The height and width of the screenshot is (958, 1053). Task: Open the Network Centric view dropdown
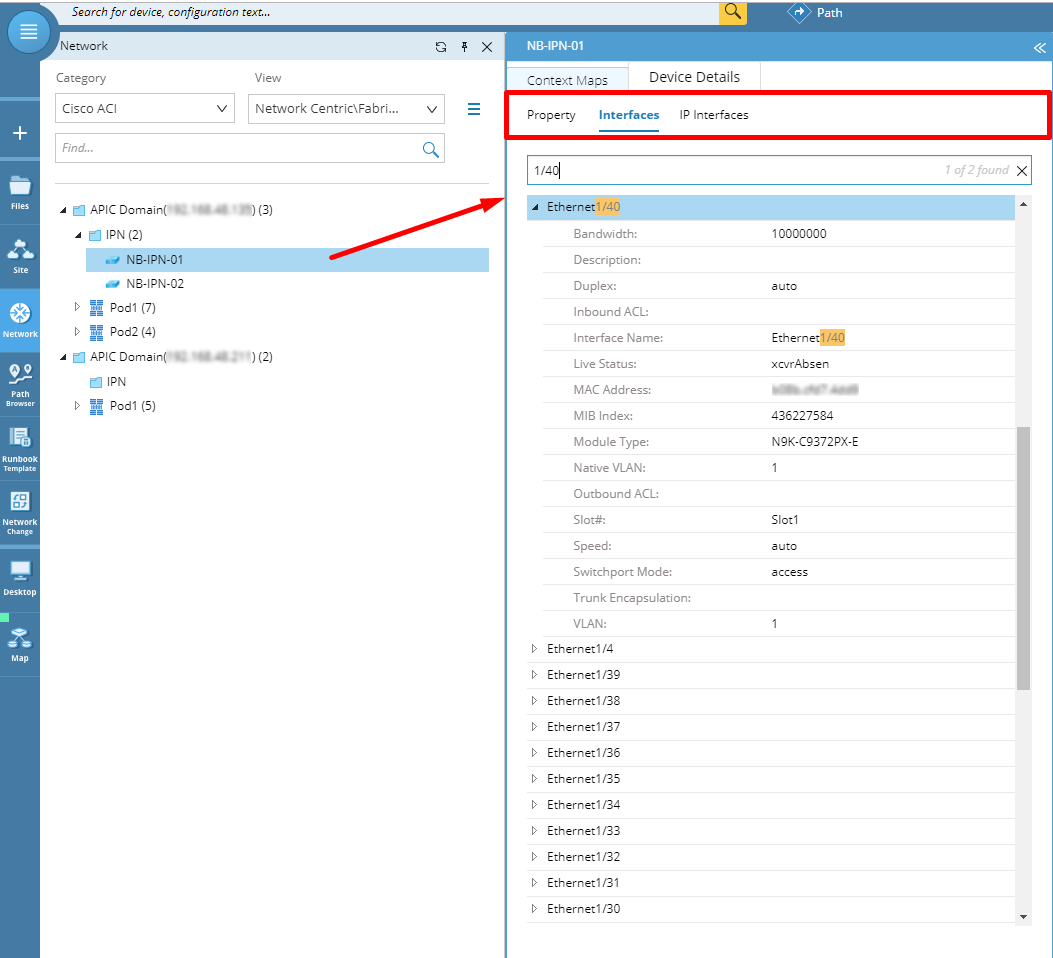pos(346,109)
